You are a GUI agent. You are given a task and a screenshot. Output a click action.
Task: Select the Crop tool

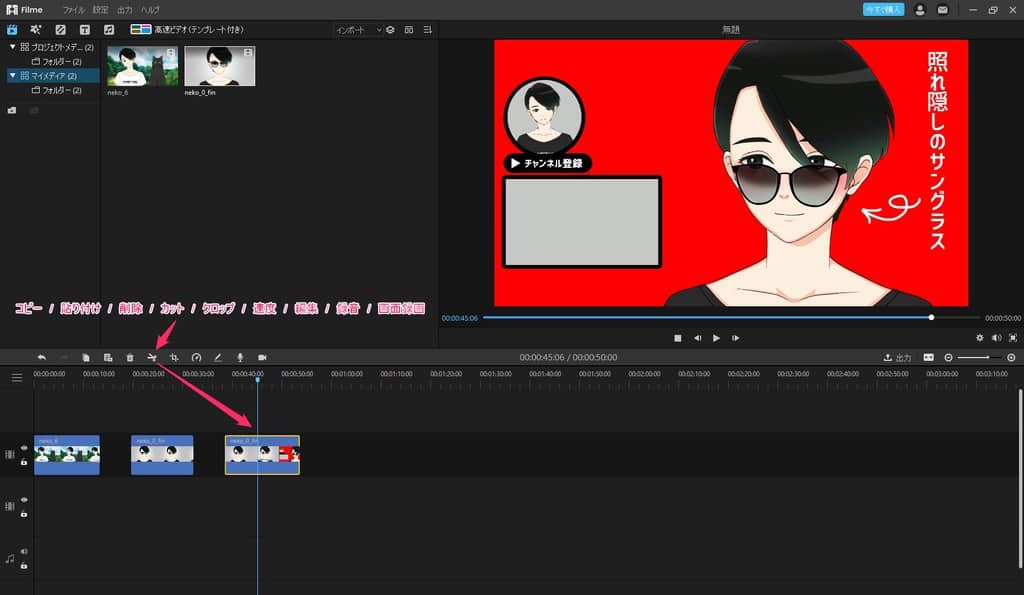pos(174,357)
